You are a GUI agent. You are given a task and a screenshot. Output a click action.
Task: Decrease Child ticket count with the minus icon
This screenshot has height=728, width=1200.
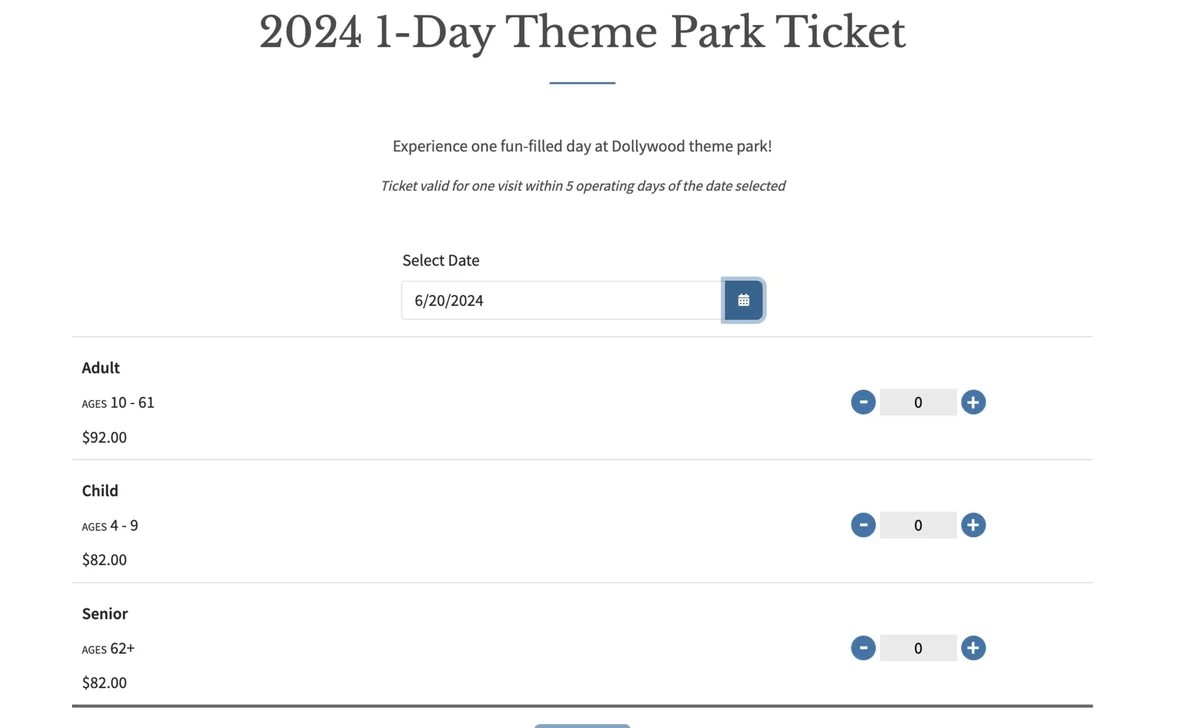pos(863,524)
